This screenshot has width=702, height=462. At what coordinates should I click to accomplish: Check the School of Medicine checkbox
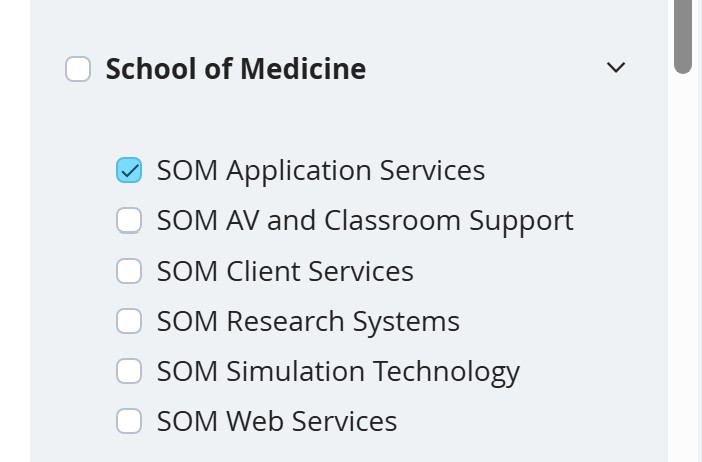[x=78, y=69]
